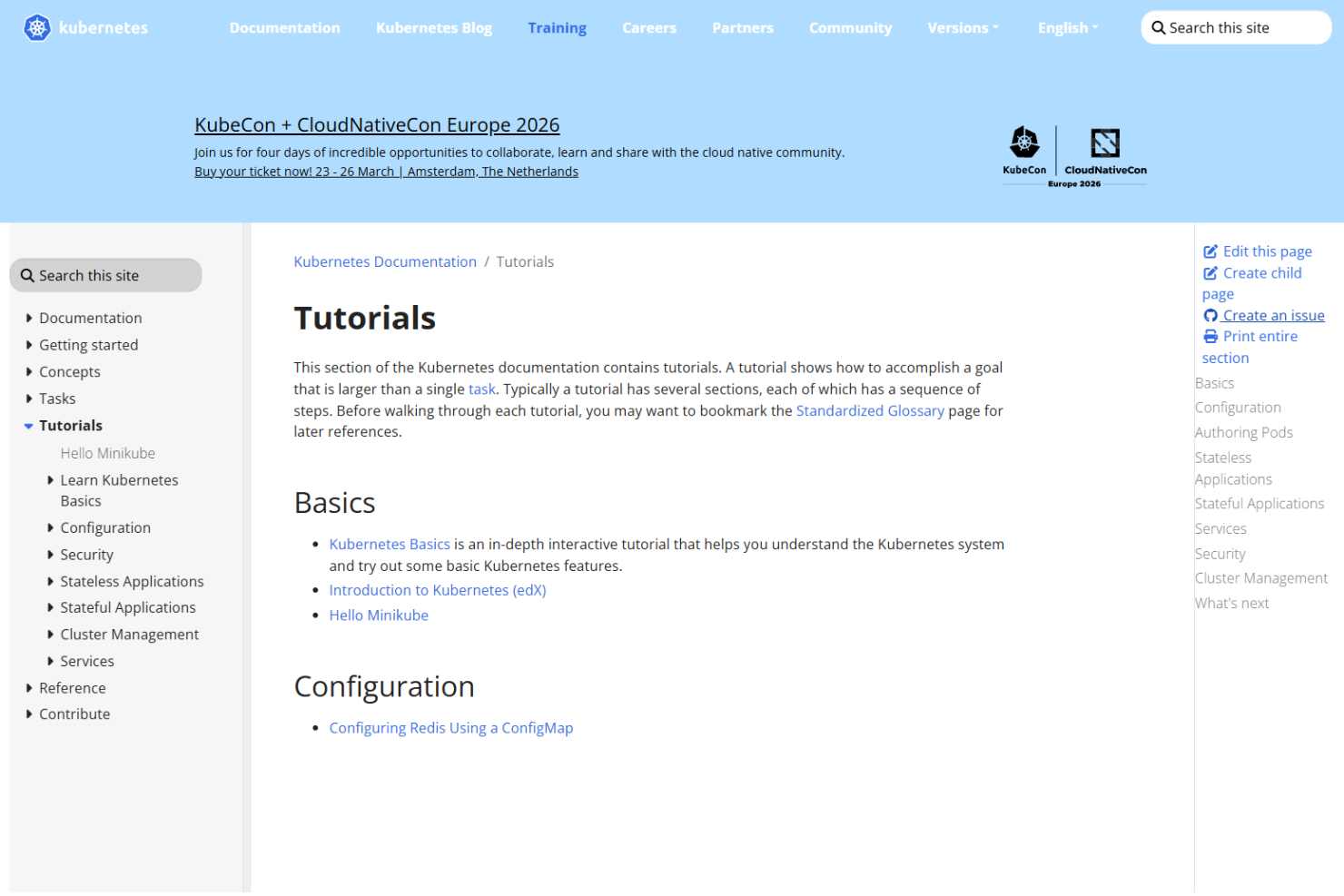The image size is (1344, 896).
Task: Click the pencil icon beside Create child page
Action: [x=1211, y=273]
